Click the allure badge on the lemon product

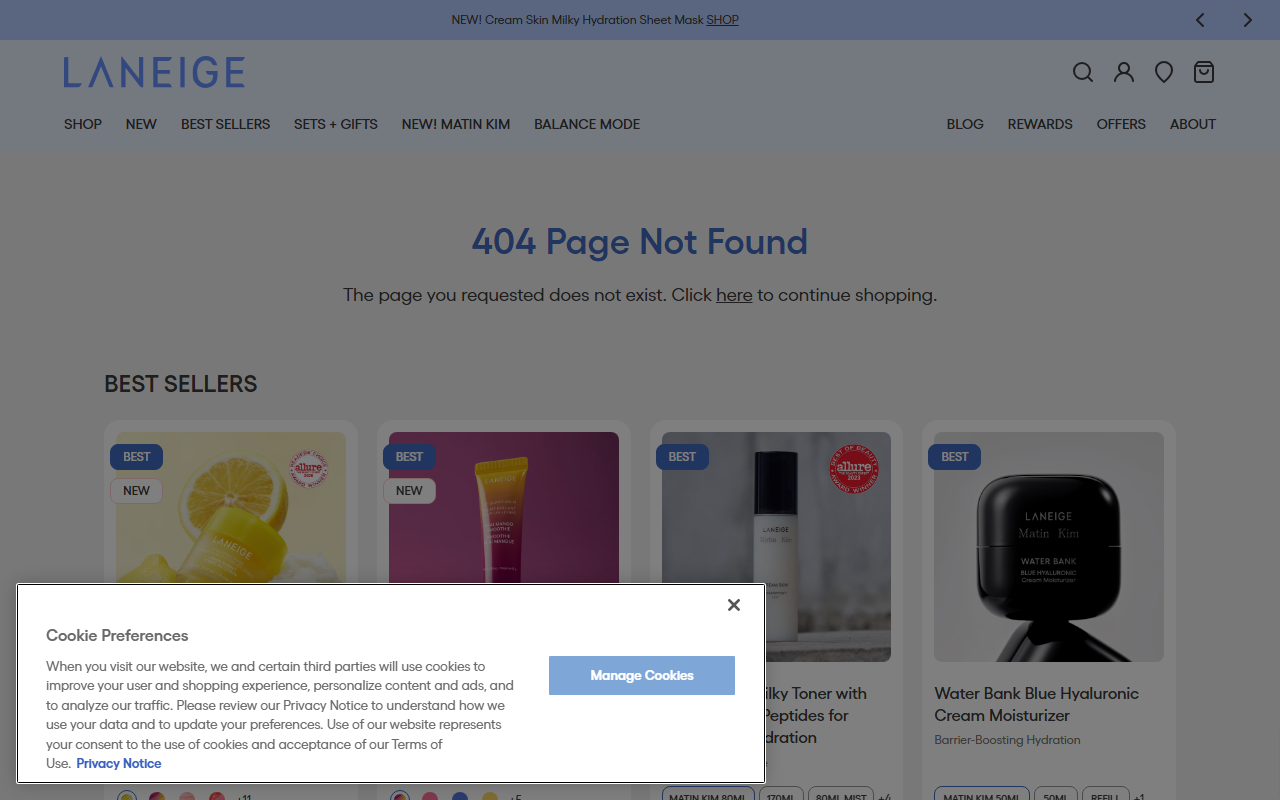point(309,468)
